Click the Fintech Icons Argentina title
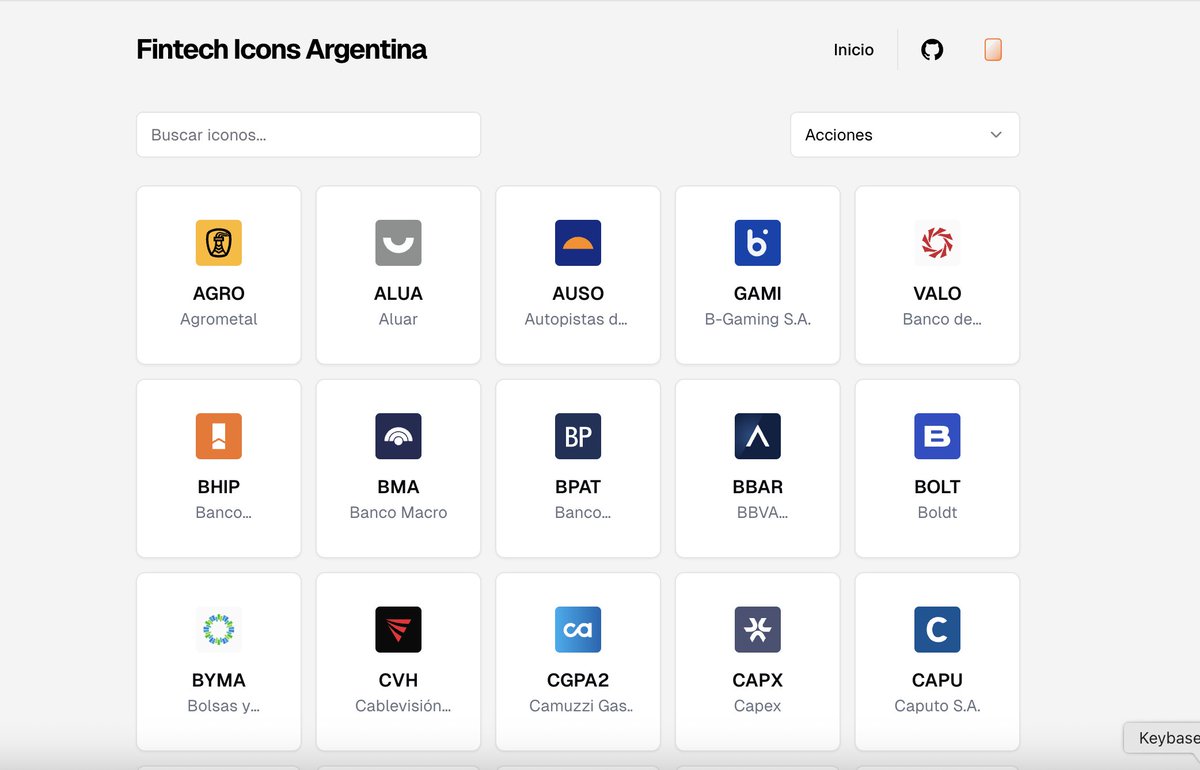This screenshot has width=1200, height=770. (282, 50)
